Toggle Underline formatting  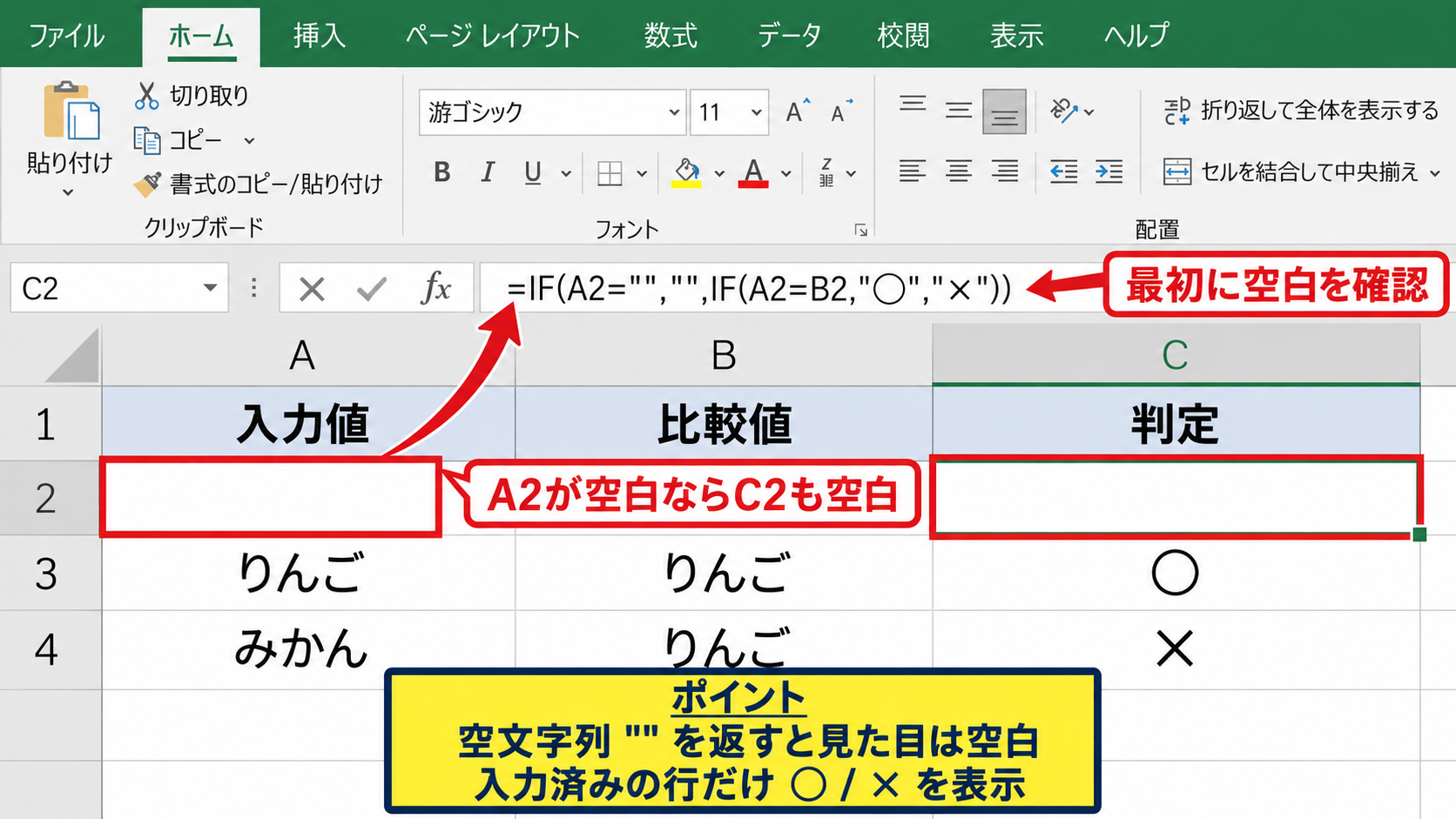(533, 173)
